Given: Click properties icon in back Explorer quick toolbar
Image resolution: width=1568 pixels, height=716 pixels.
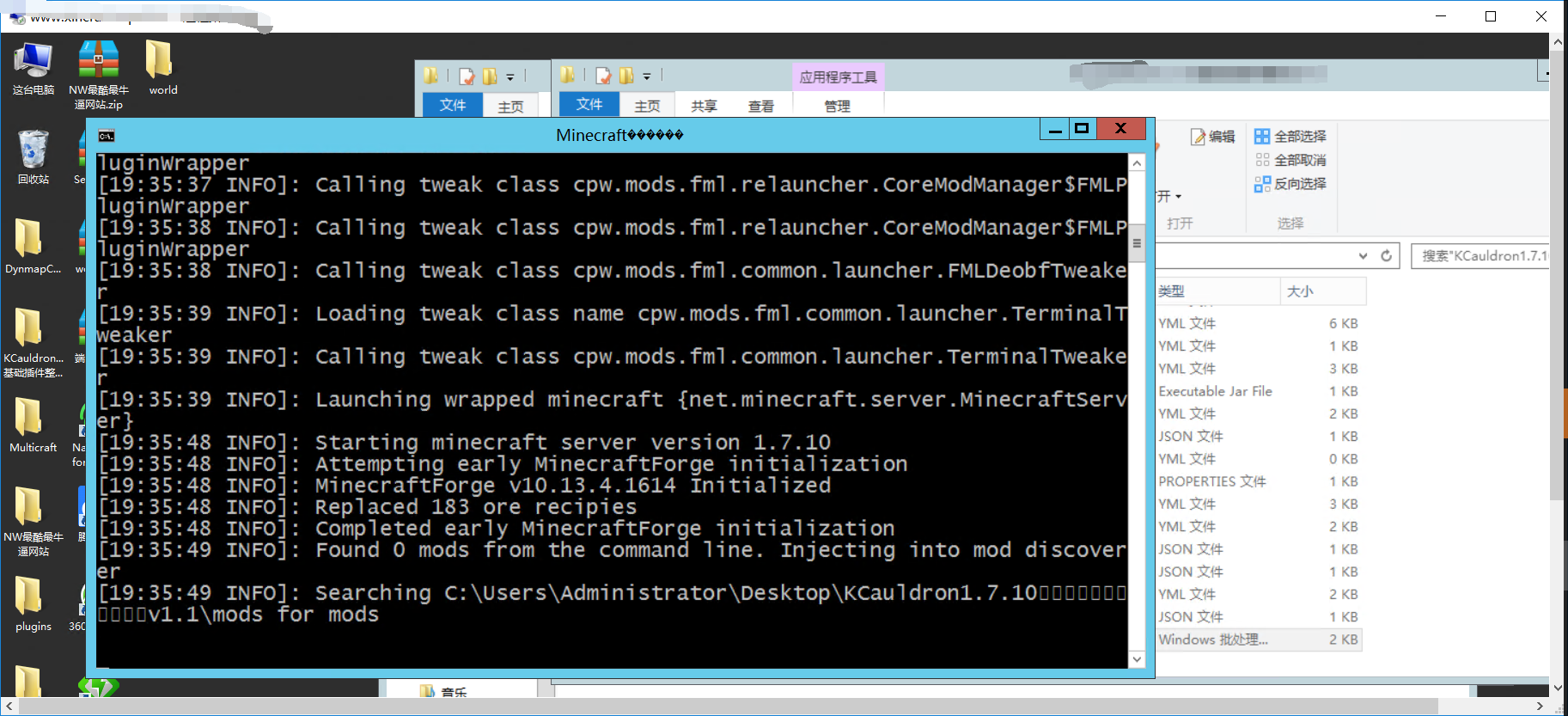Looking at the screenshot, I should click(x=467, y=76).
